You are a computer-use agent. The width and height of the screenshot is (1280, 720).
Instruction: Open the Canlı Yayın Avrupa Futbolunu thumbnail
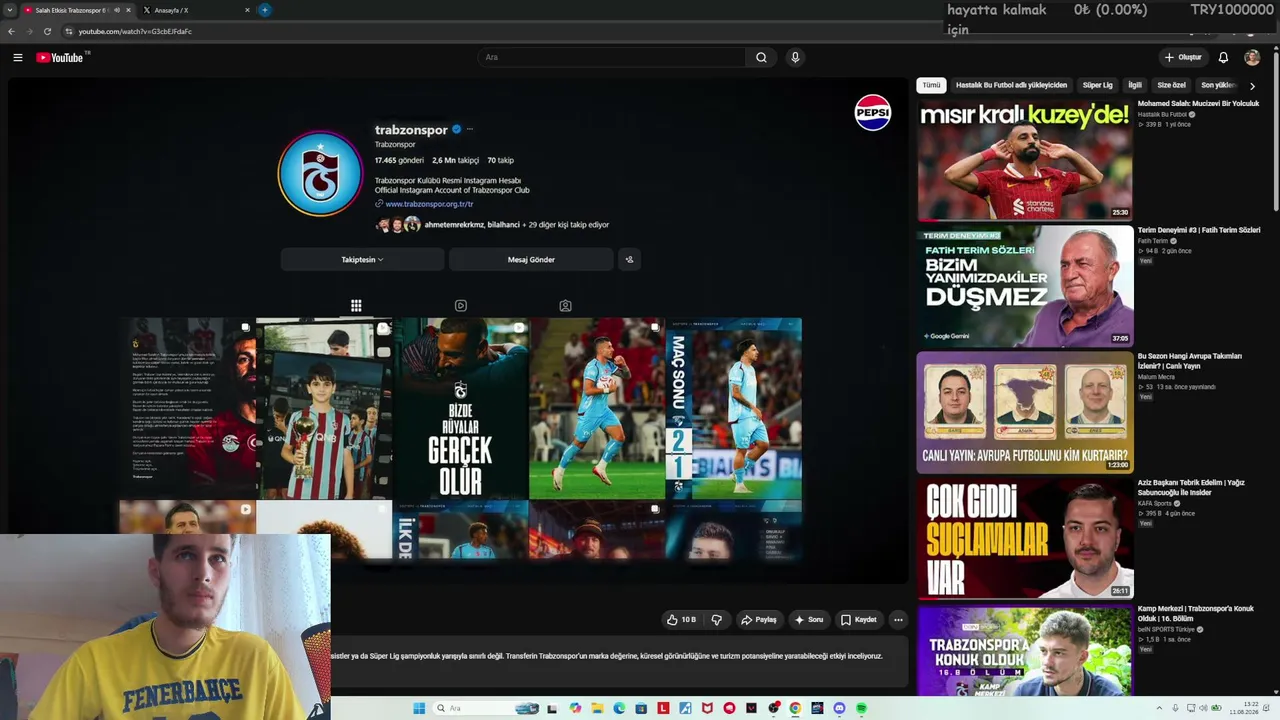(1025, 413)
